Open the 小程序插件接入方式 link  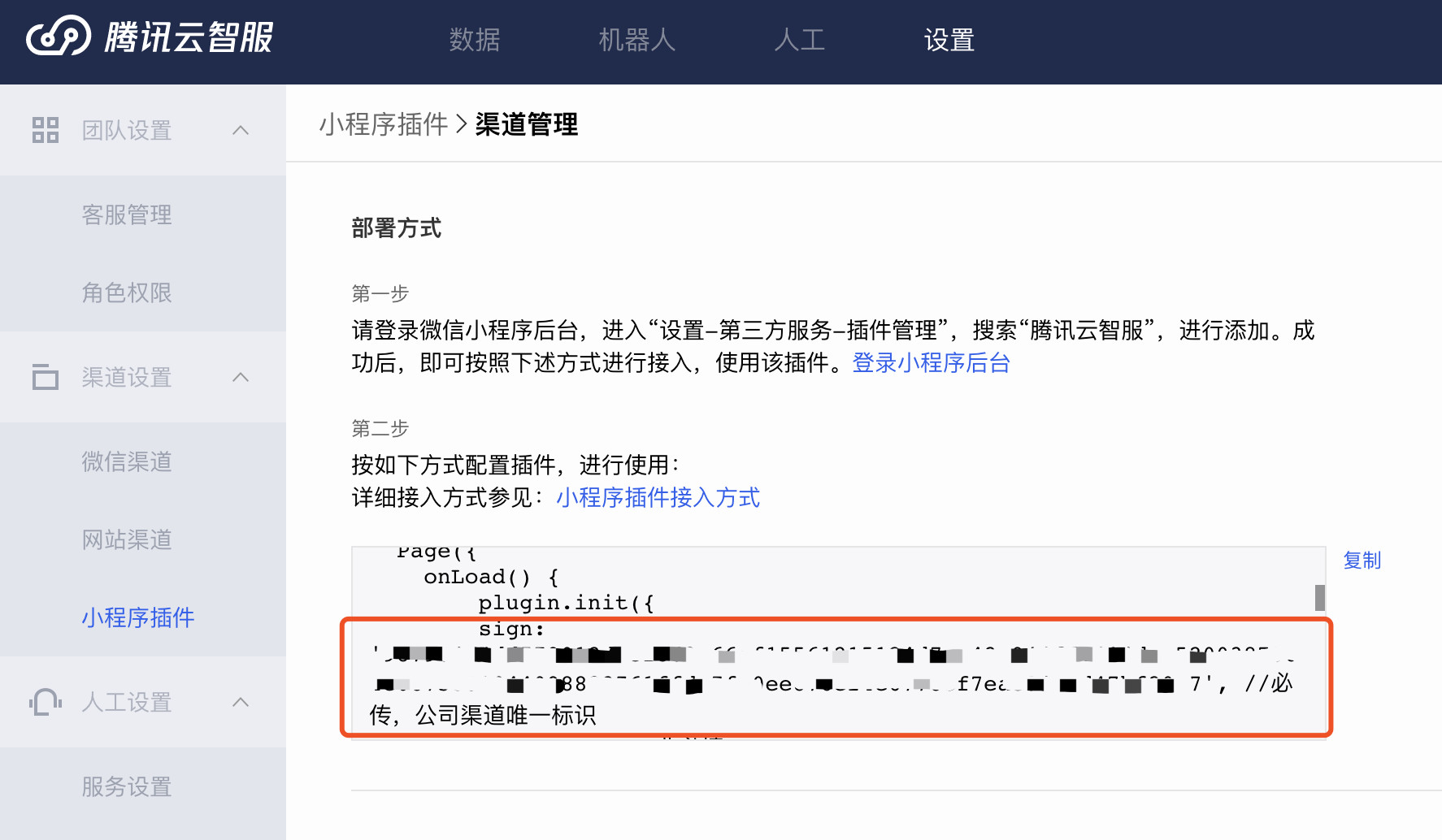(x=658, y=497)
